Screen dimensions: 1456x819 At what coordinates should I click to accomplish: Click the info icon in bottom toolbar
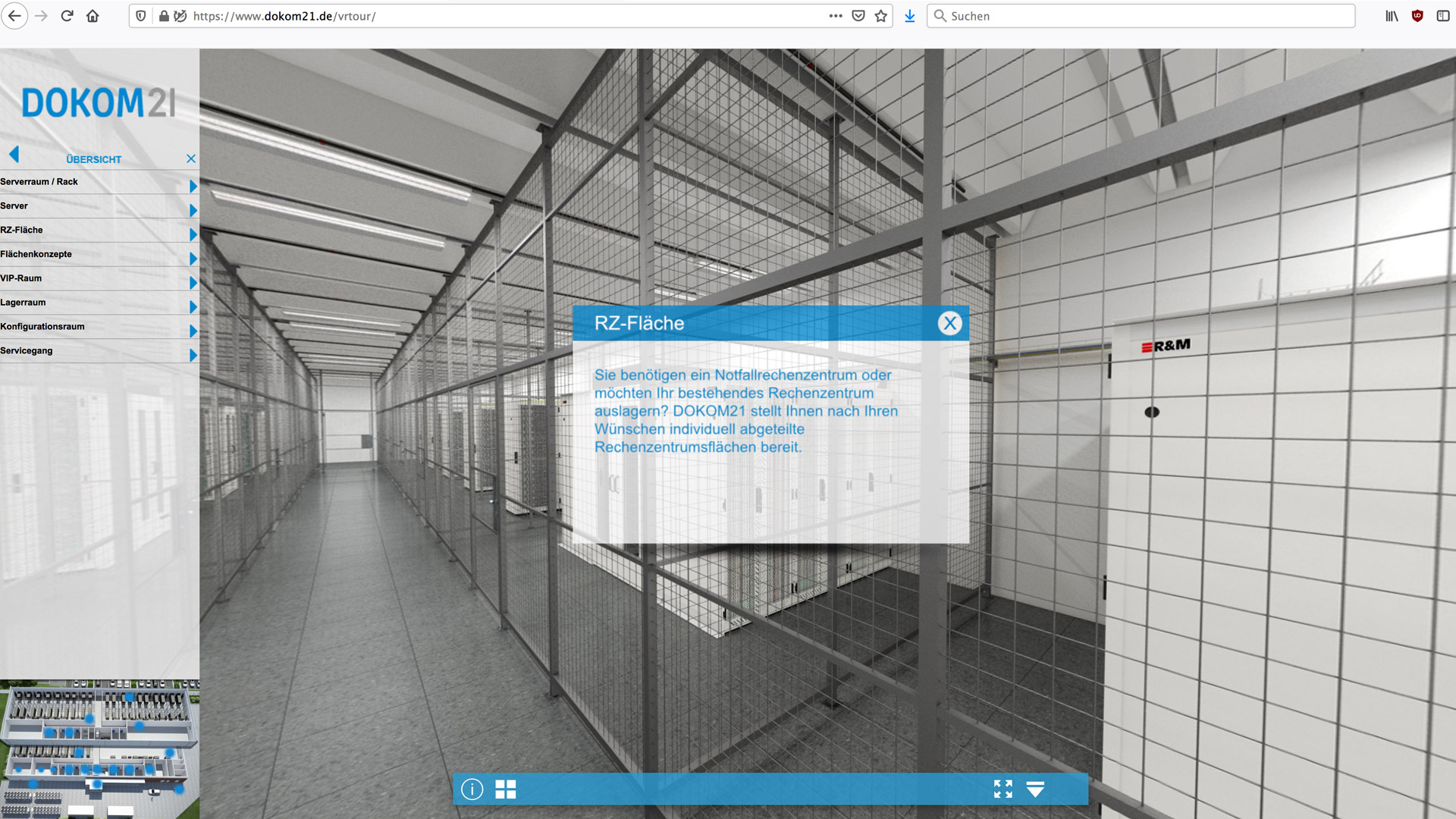click(x=472, y=789)
